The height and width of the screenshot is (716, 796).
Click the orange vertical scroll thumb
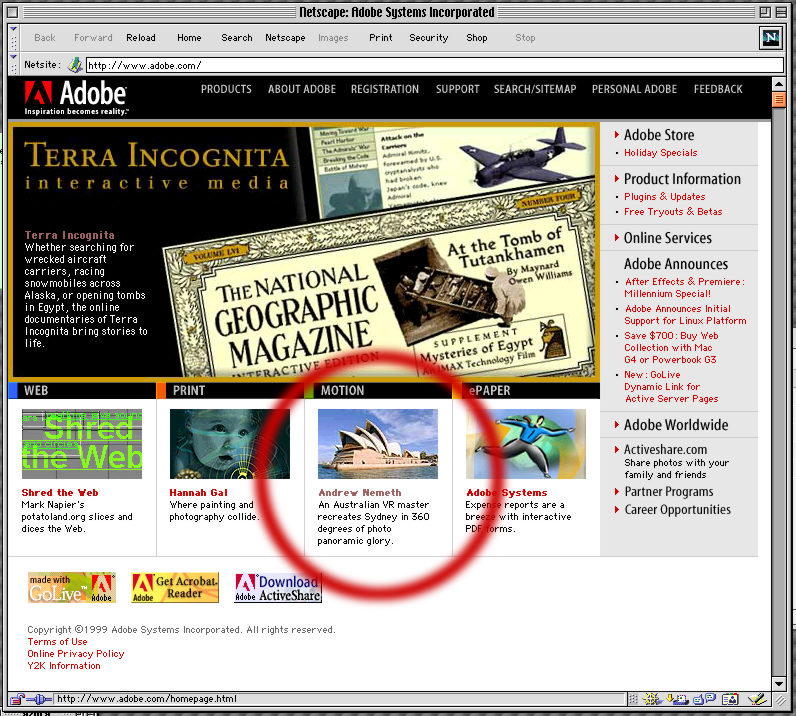click(x=779, y=99)
